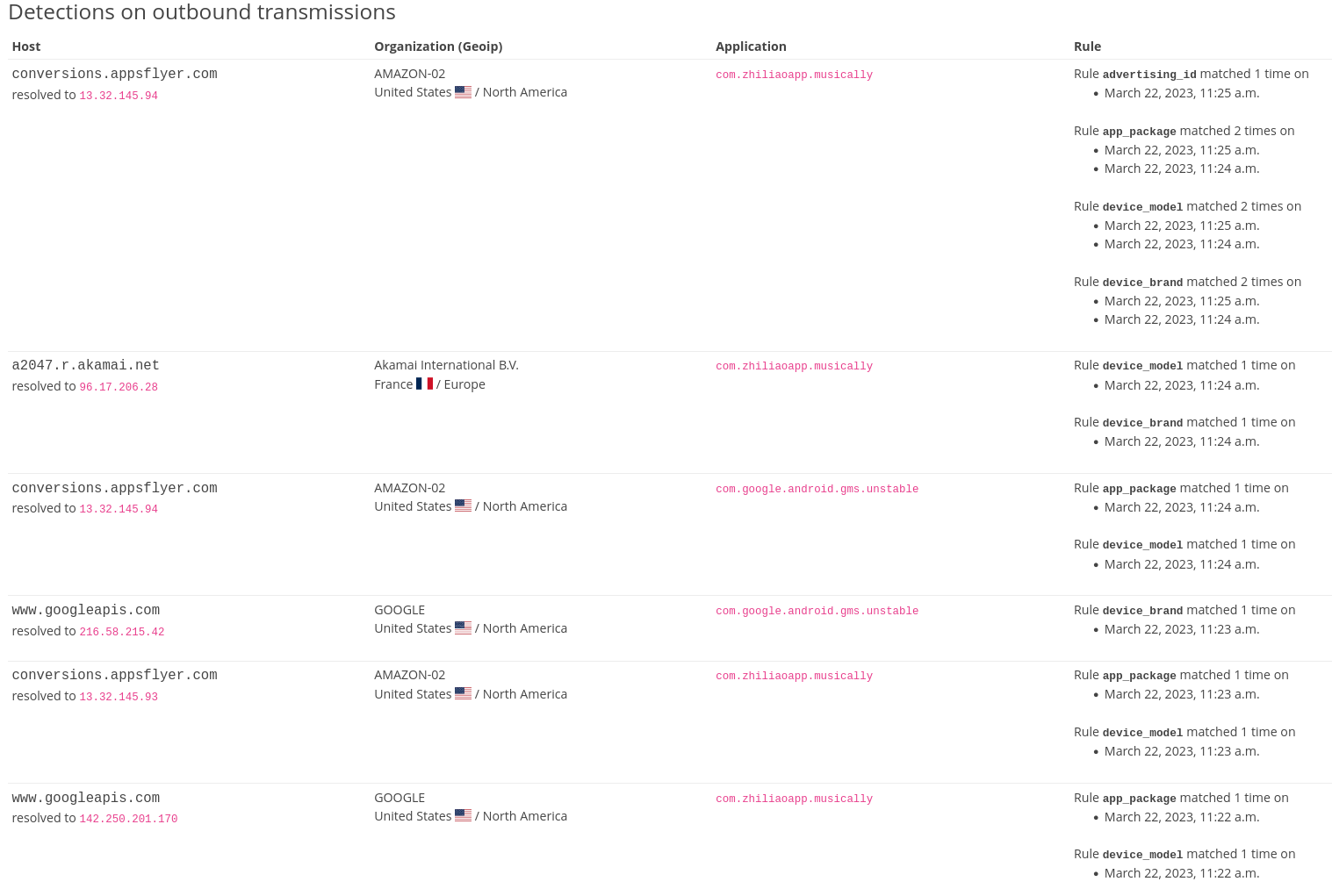Viewport: 1332px width, 896px height.
Task: Select the advertising_id rule name
Action: pyautogui.click(x=1149, y=75)
